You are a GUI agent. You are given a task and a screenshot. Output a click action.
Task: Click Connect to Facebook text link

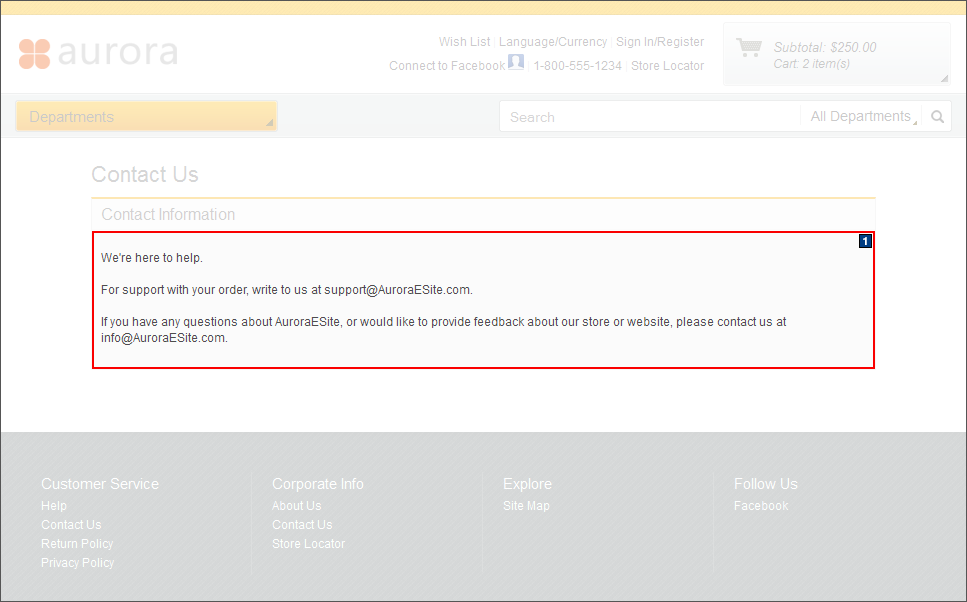[x=446, y=65]
